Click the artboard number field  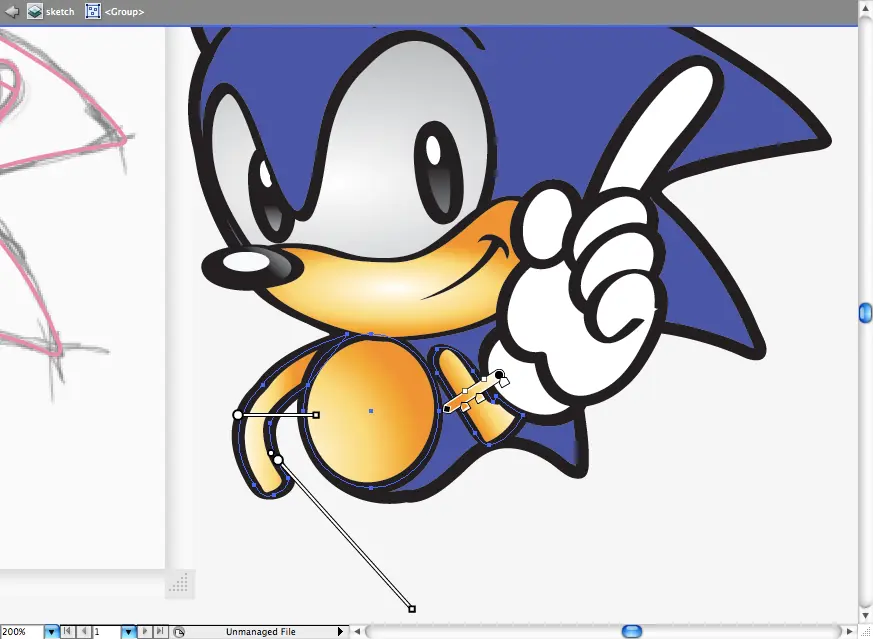click(x=106, y=632)
